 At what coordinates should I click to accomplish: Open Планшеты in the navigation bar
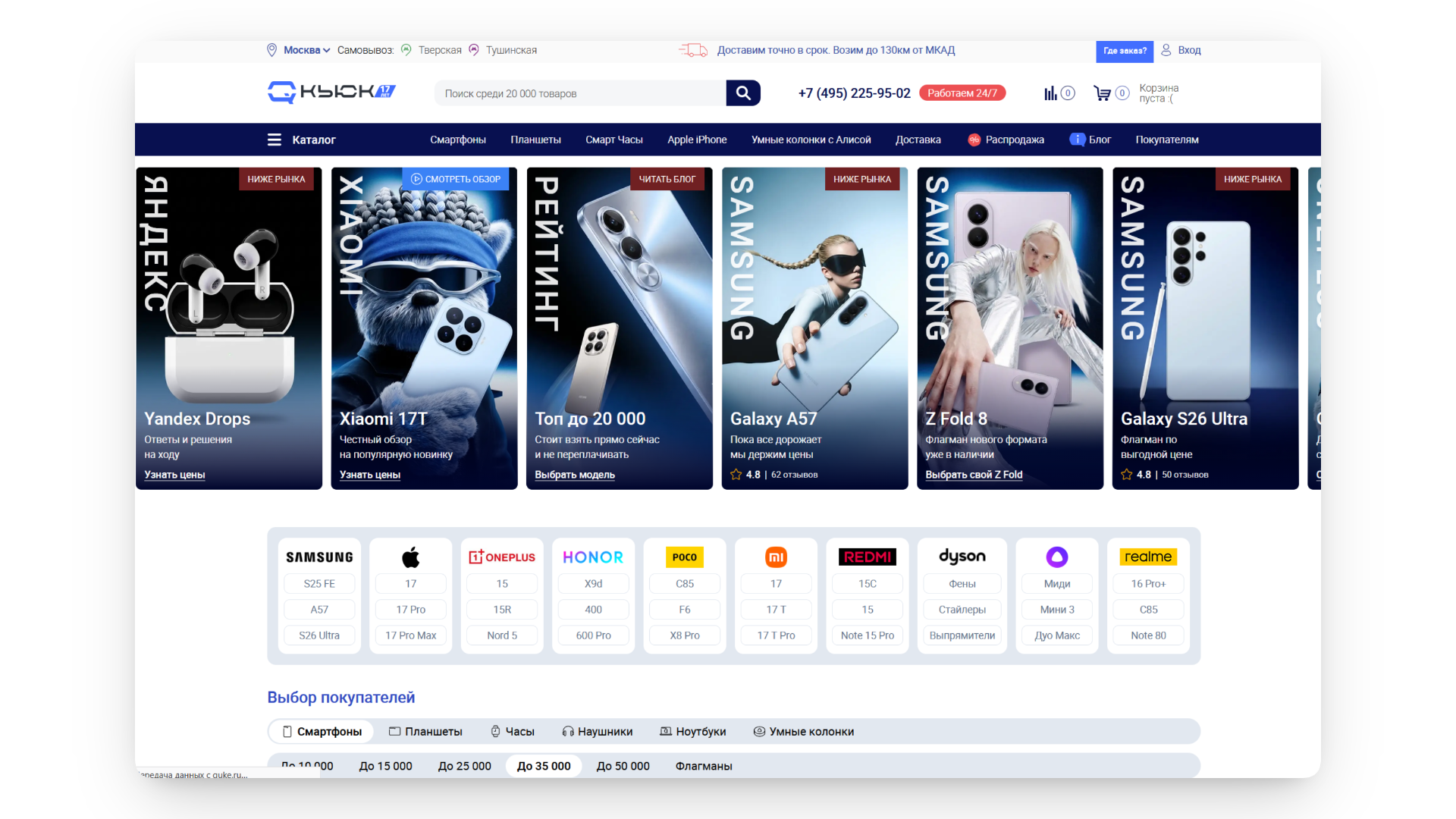[x=535, y=140]
